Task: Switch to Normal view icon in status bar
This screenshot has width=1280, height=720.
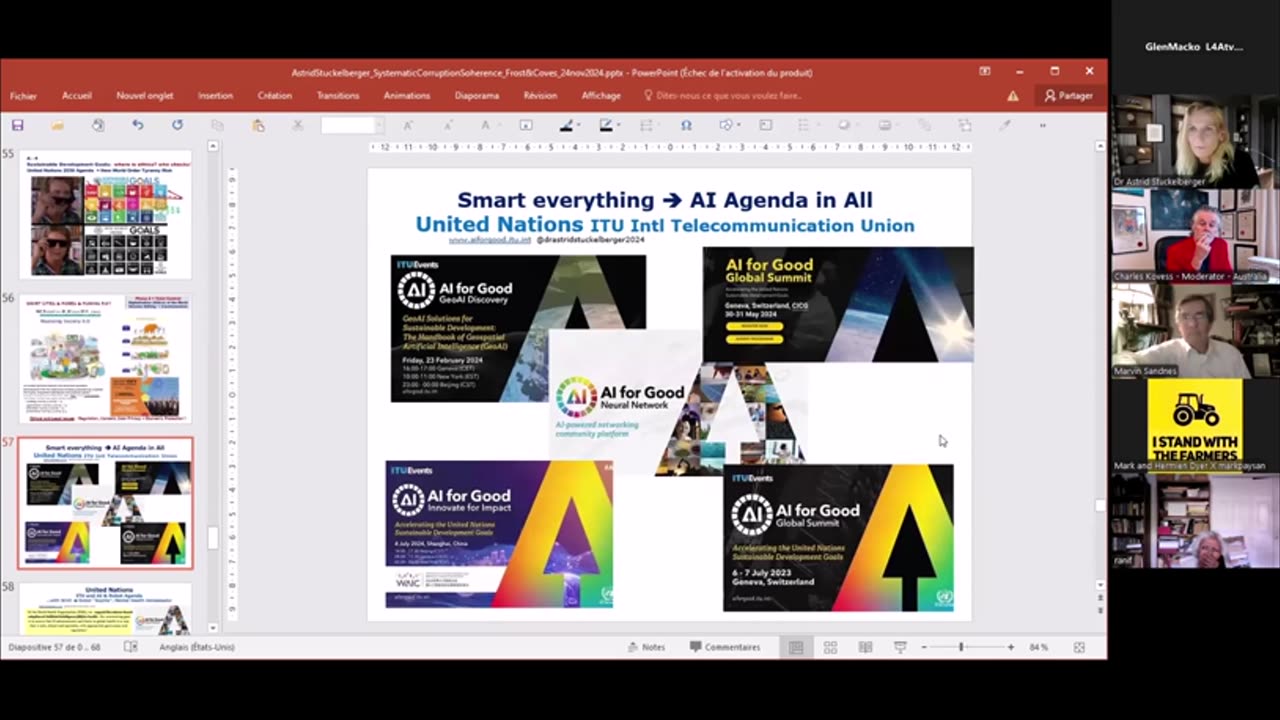Action: point(796,647)
